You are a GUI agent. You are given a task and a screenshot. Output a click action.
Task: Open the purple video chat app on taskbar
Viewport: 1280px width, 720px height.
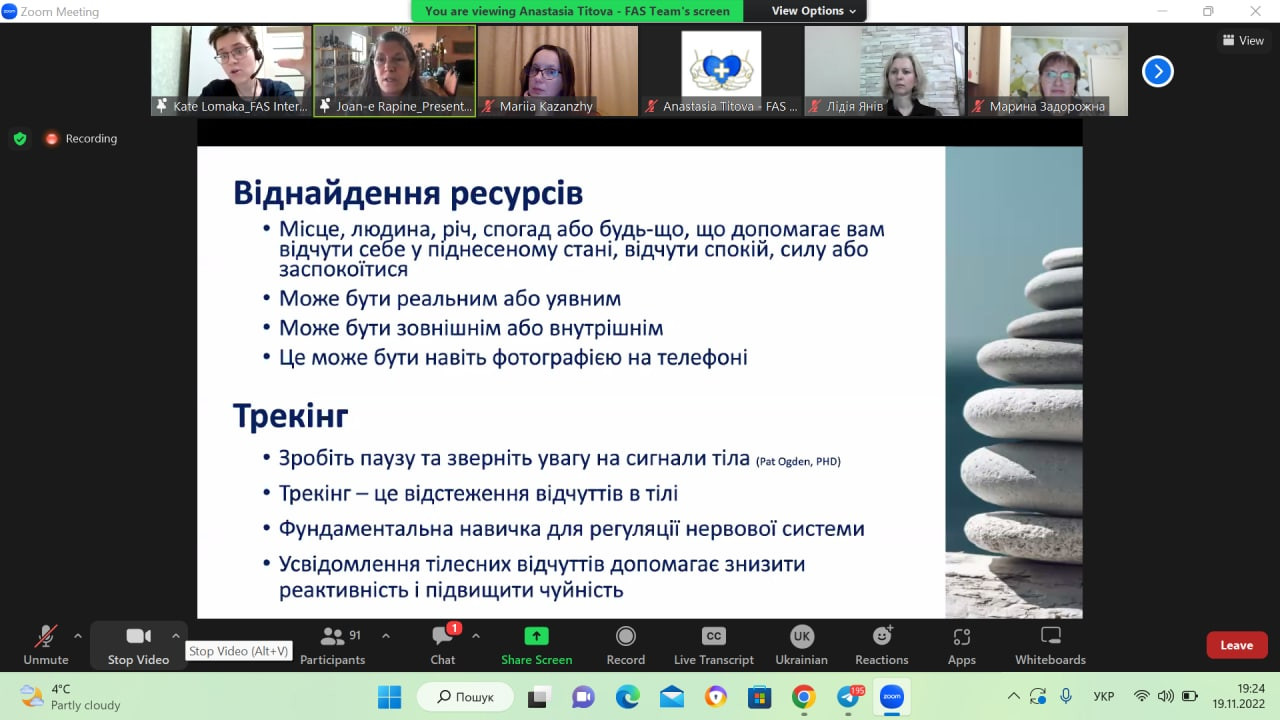(583, 697)
